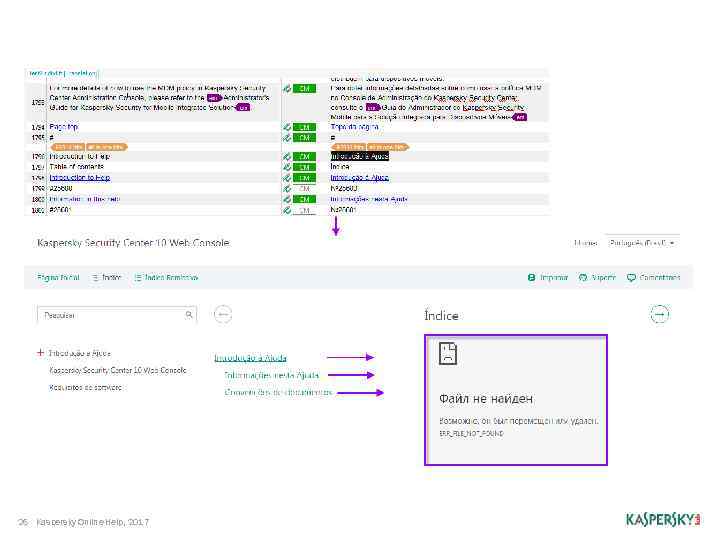
Task: Click 'Page top' source link
Action: 64,127
